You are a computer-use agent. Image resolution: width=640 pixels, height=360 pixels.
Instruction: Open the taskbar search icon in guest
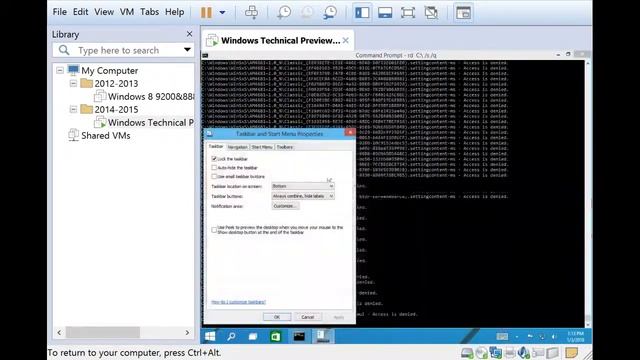(231, 336)
